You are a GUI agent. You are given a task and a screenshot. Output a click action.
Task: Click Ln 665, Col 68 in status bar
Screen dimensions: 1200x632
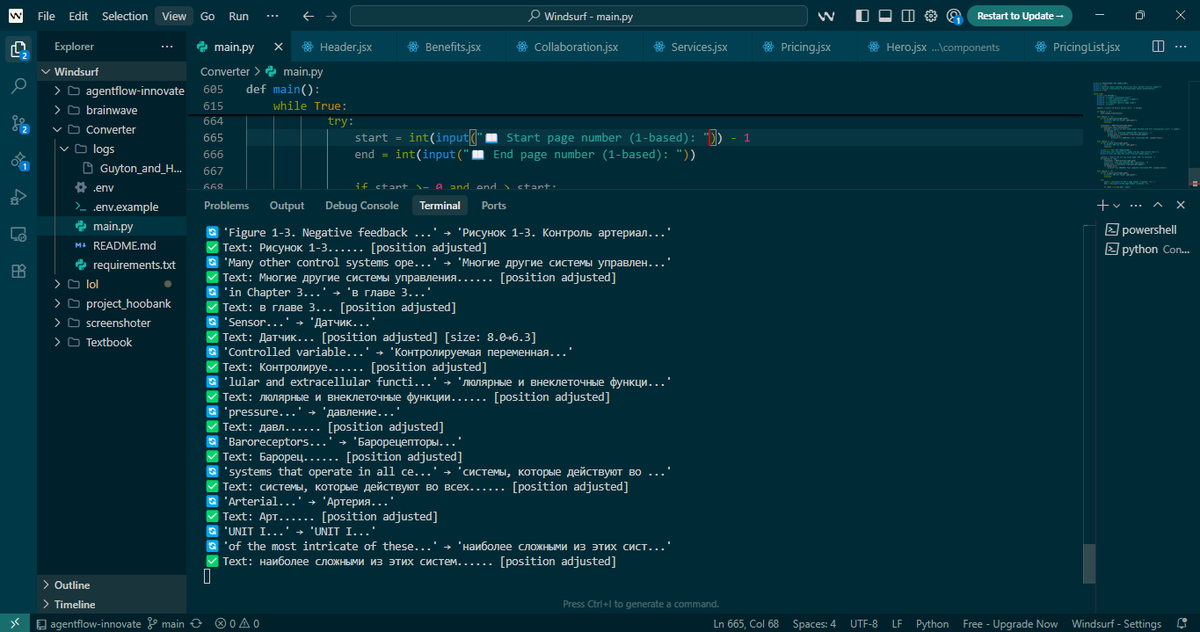746,623
